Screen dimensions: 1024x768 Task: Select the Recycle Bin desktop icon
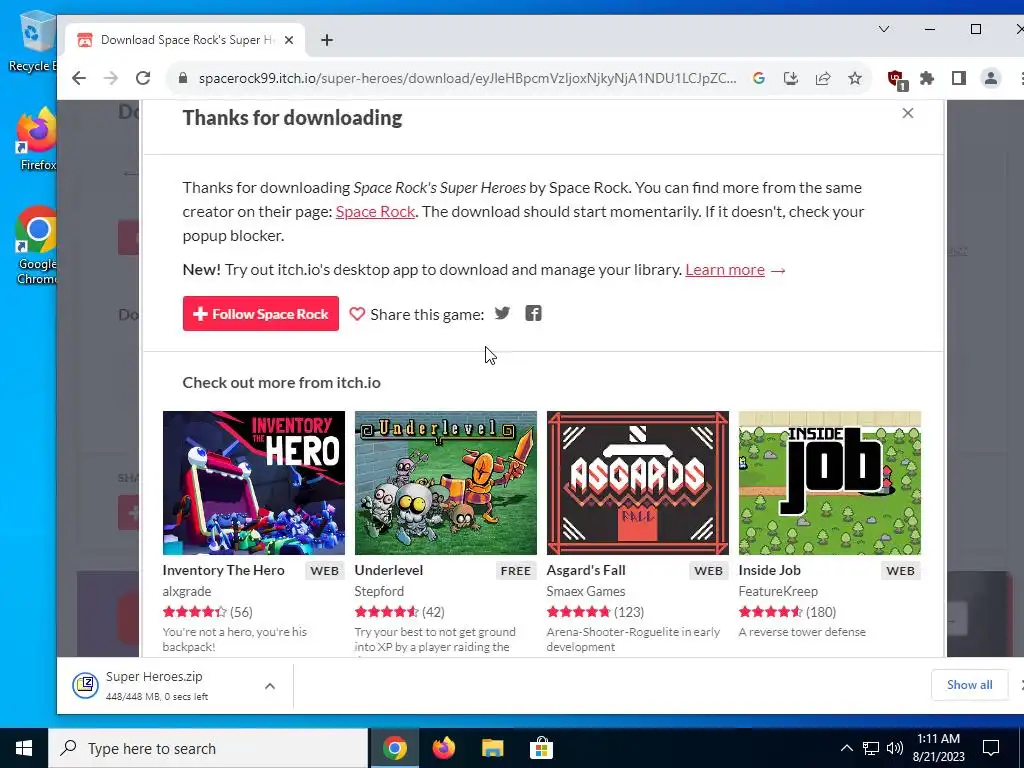point(33,41)
